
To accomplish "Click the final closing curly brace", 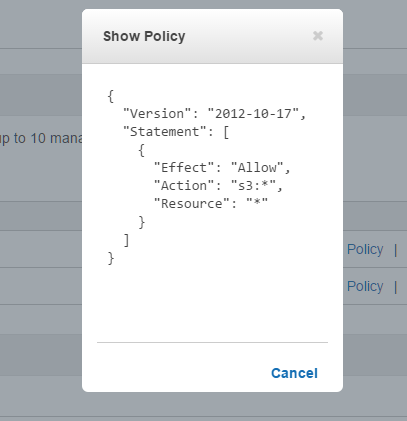I will click(x=111, y=258).
